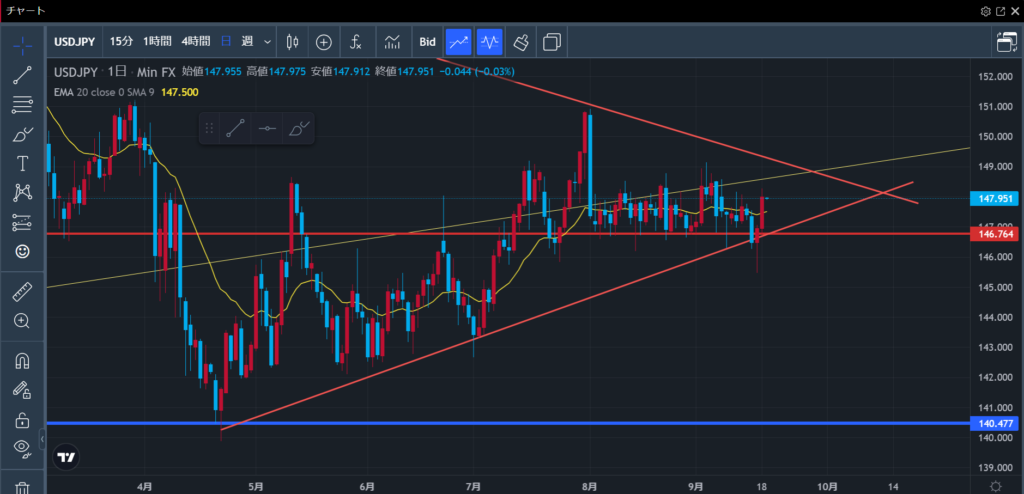
Task: Open the fx indicators menu
Action: pyautogui.click(x=356, y=42)
